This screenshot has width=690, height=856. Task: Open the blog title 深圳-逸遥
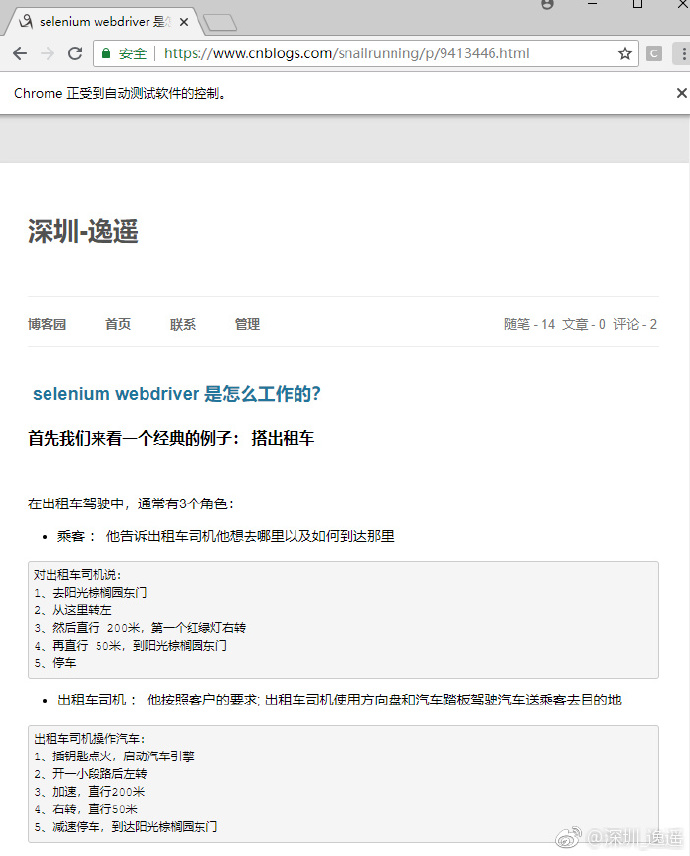pos(83,231)
